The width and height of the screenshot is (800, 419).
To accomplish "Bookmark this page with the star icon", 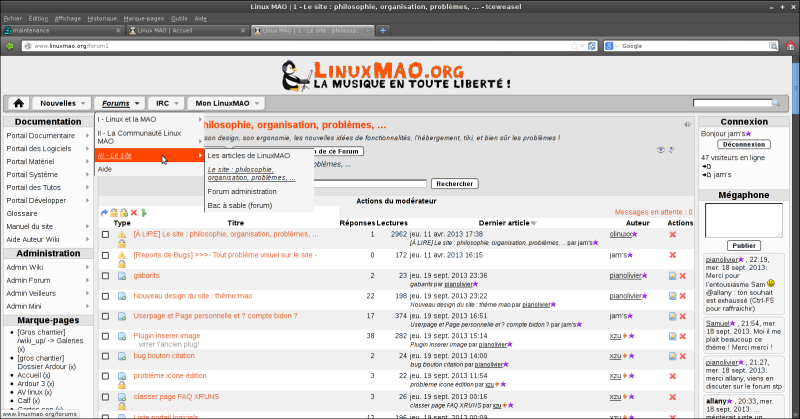I will [574, 46].
